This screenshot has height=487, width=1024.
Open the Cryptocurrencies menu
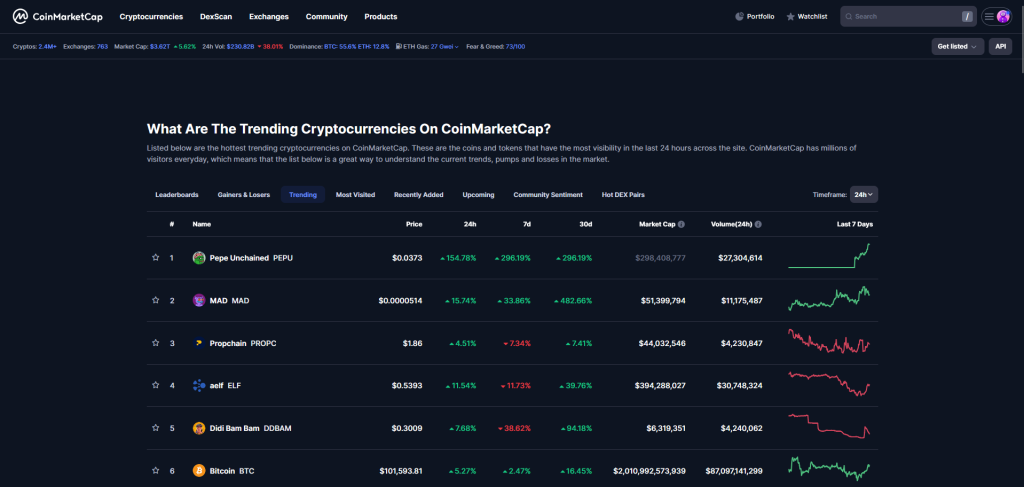[x=151, y=16]
